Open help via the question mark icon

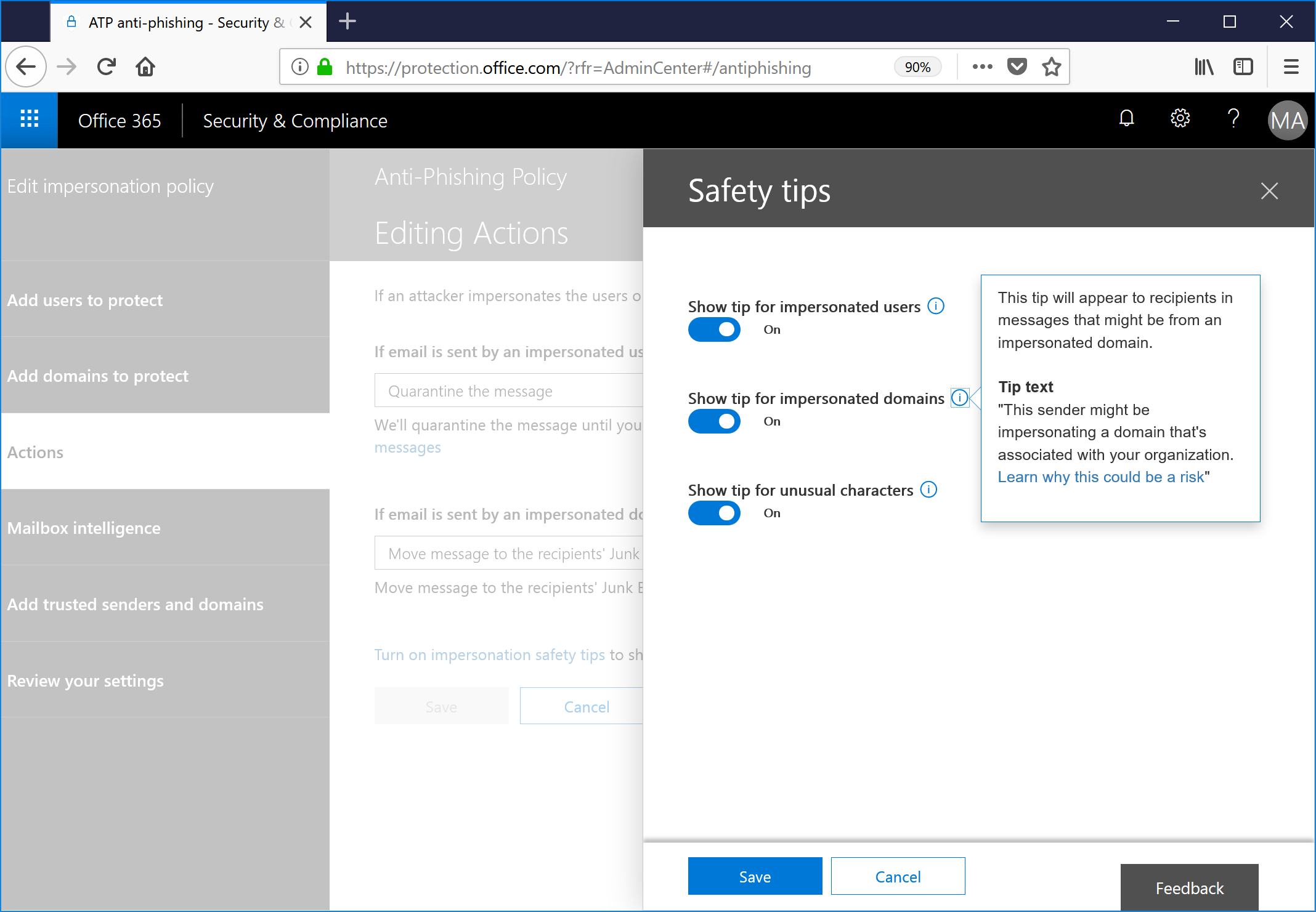(1232, 119)
